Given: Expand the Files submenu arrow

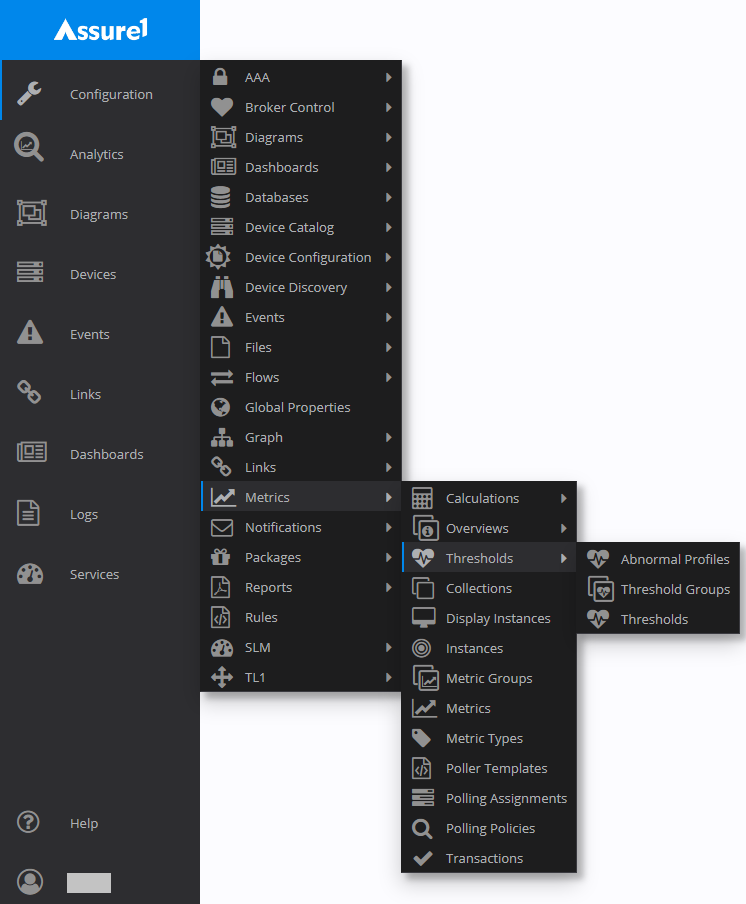Looking at the screenshot, I should click(389, 347).
